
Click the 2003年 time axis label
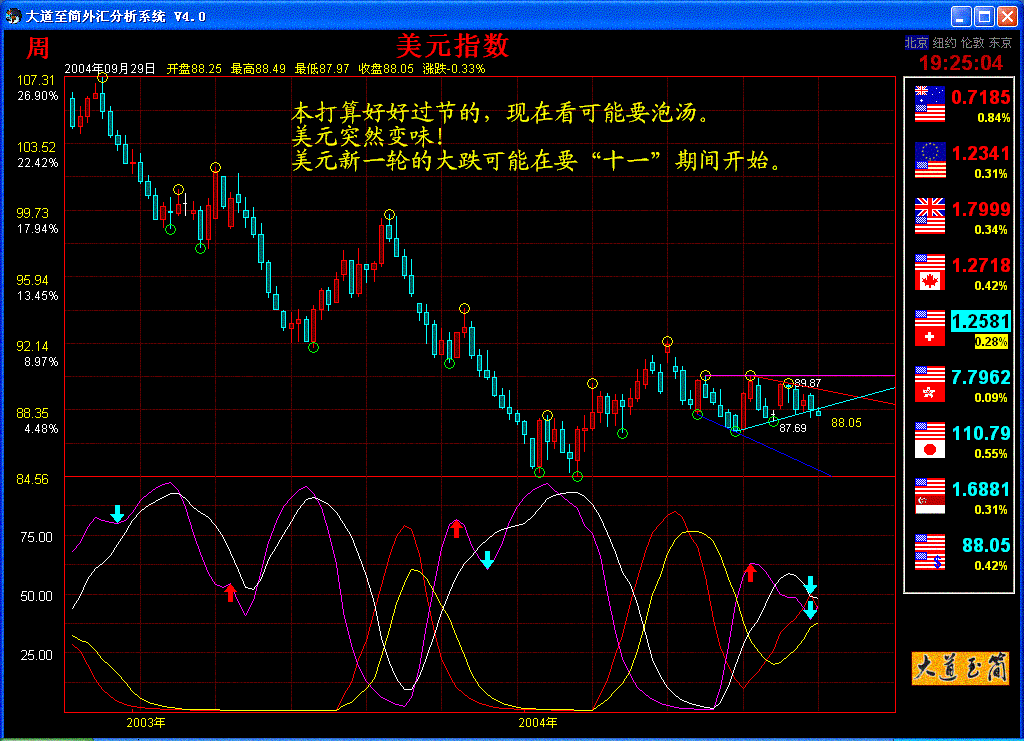pyautogui.click(x=146, y=723)
